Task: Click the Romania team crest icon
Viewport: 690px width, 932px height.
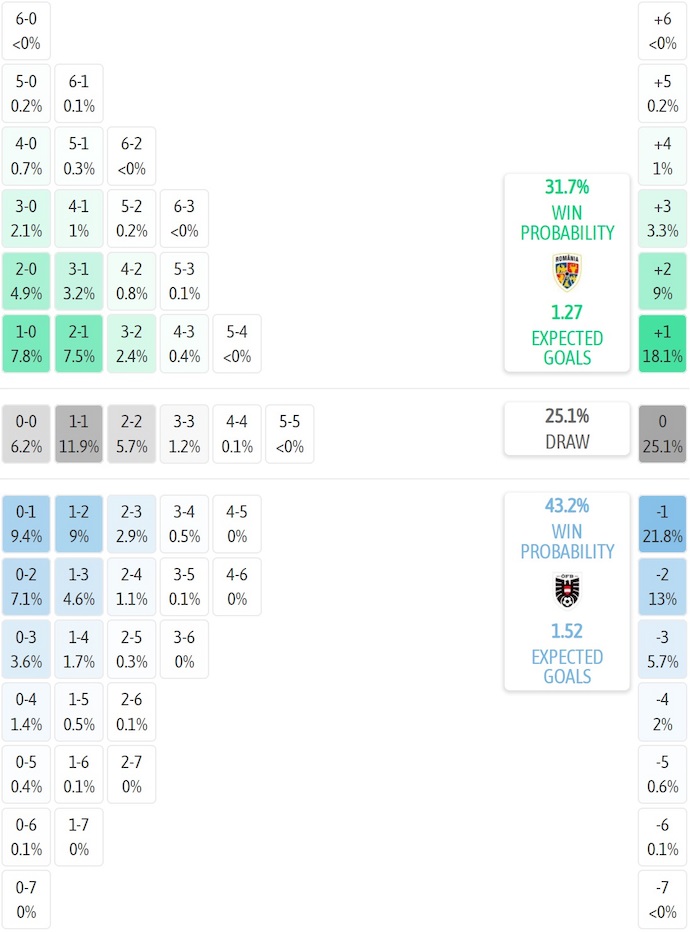Action: (566, 272)
